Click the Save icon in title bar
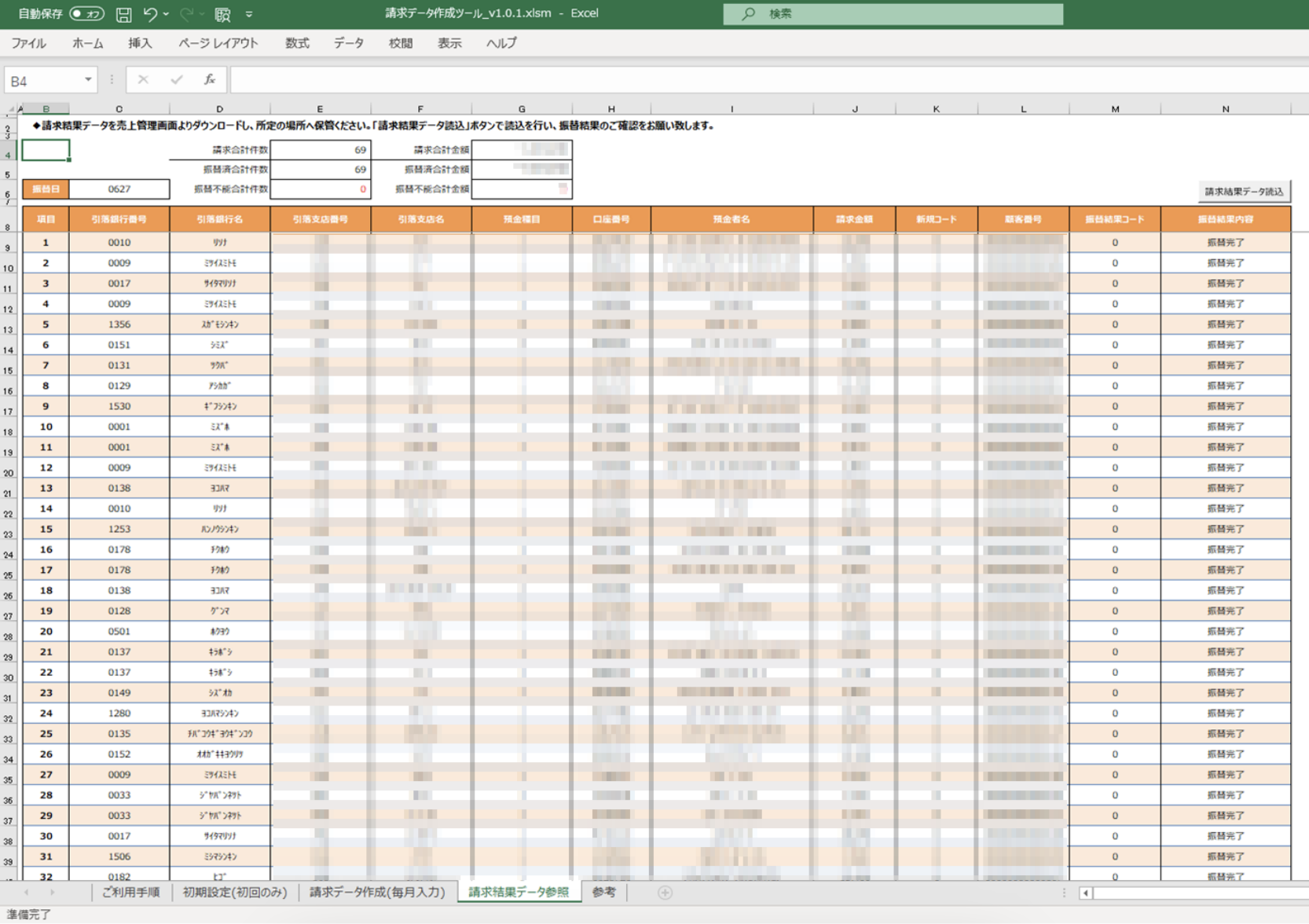The width and height of the screenshot is (1309, 924). coord(123,14)
